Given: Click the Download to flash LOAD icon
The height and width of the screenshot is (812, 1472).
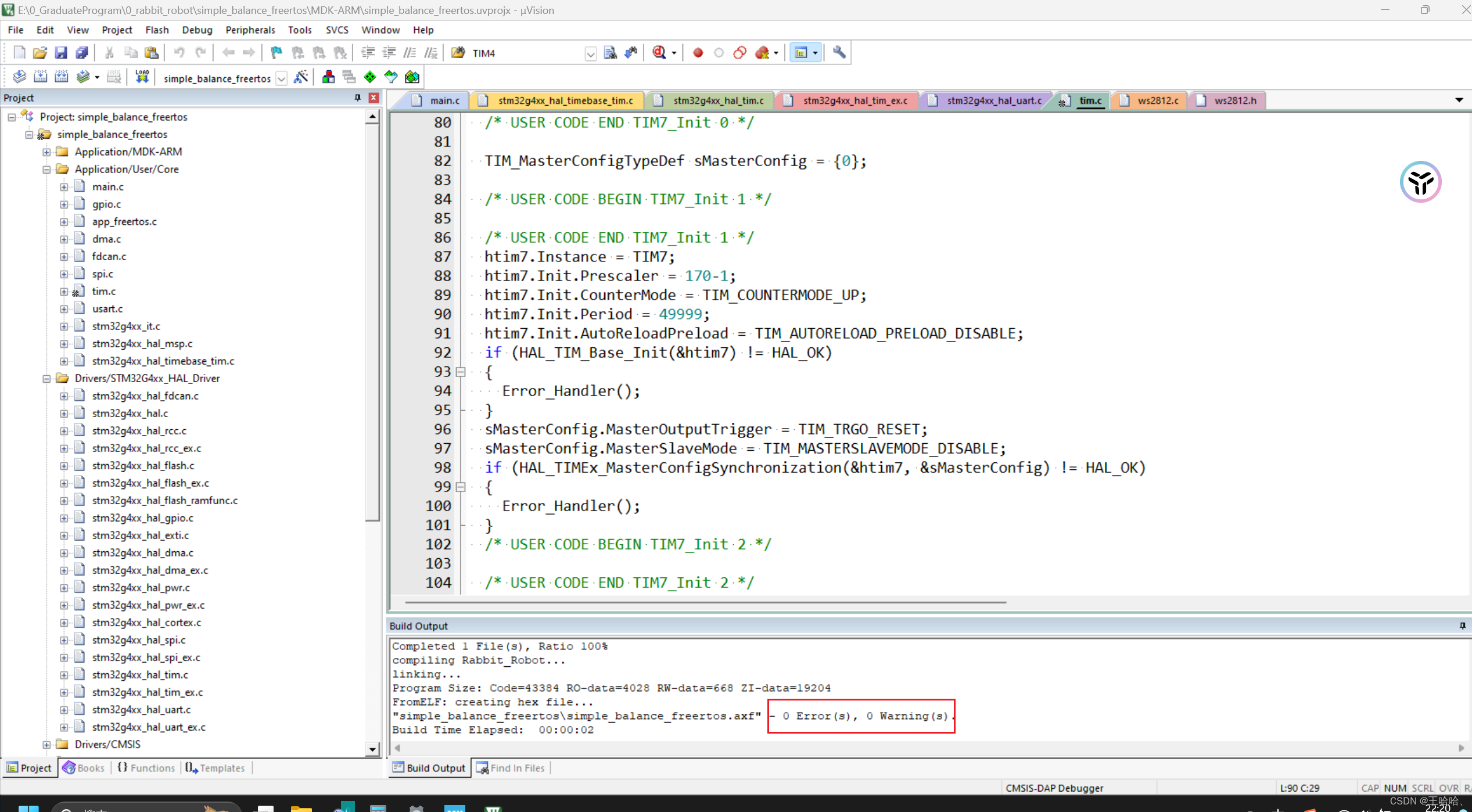Looking at the screenshot, I should tap(142, 77).
